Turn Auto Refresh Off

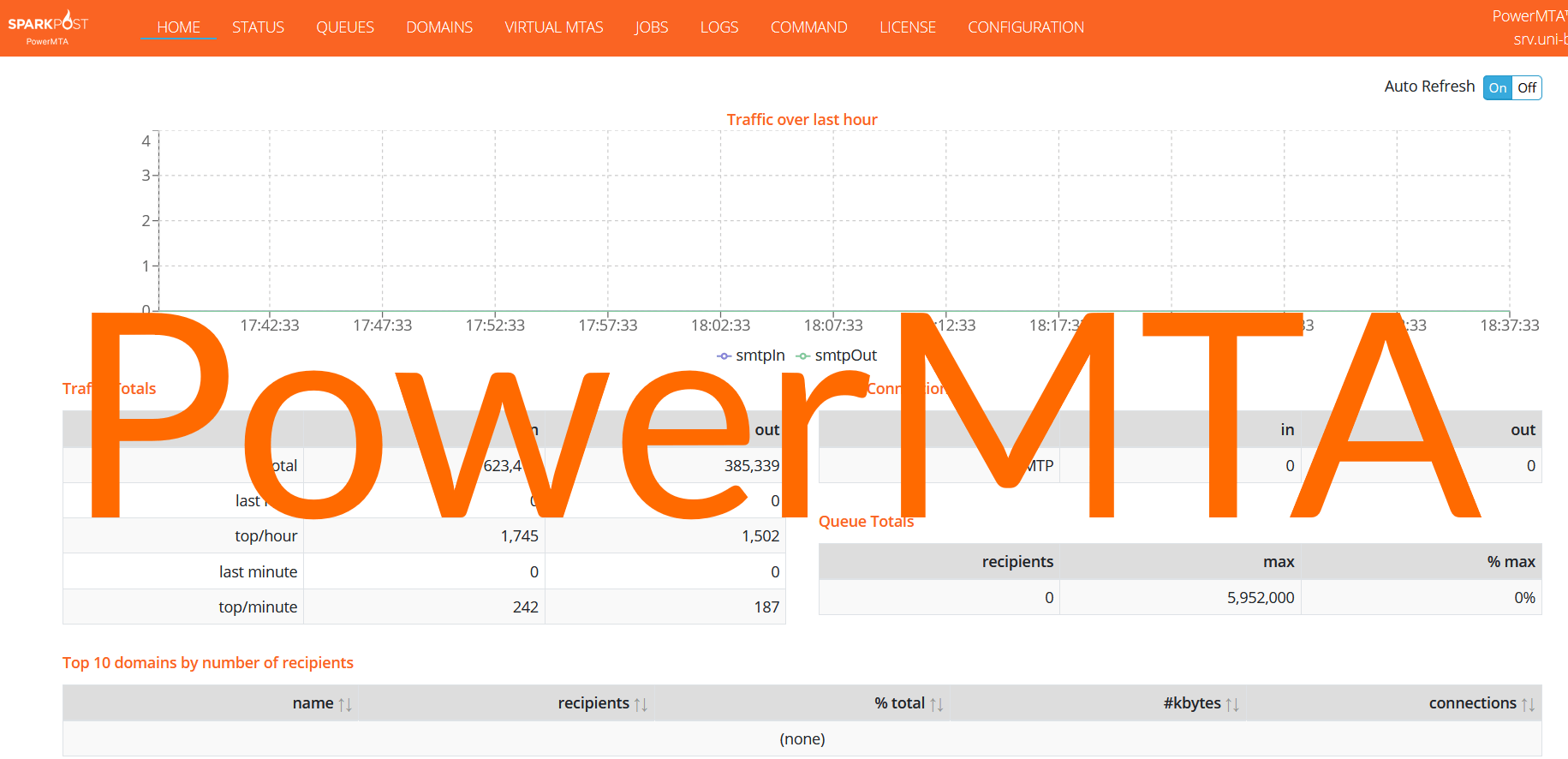coord(1527,87)
